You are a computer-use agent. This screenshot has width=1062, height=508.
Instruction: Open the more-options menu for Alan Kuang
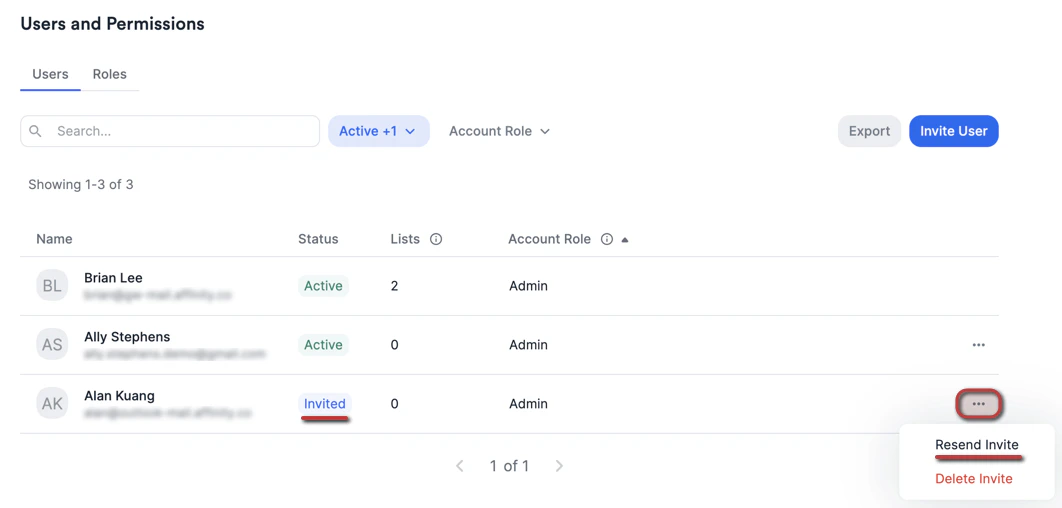click(979, 404)
